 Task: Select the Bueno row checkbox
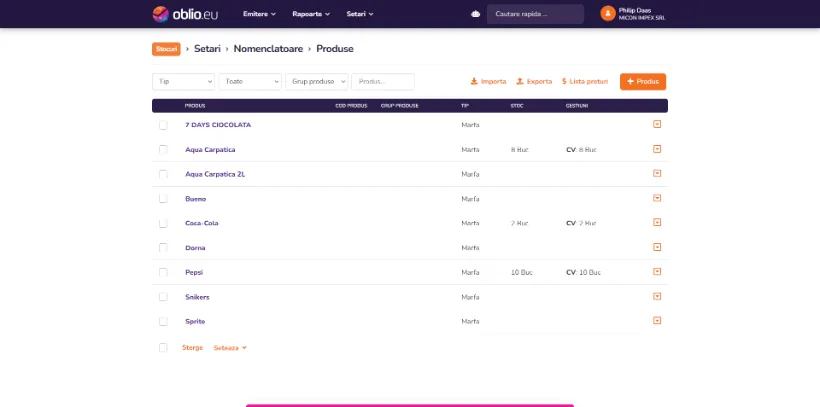tap(163, 199)
